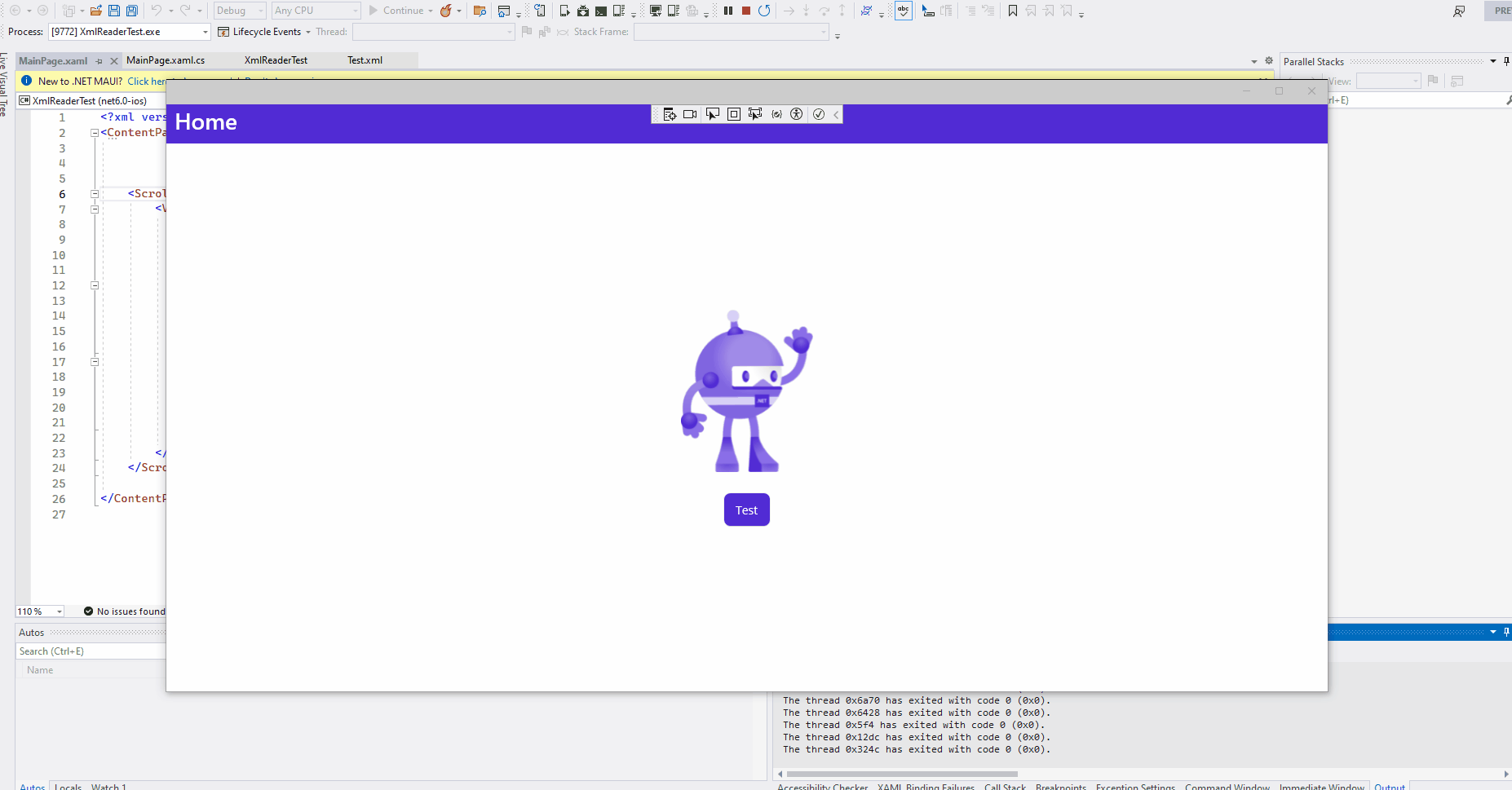The image size is (1512, 790).
Task: Open XAML Binding Failures tab
Action: click(x=926, y=787)
